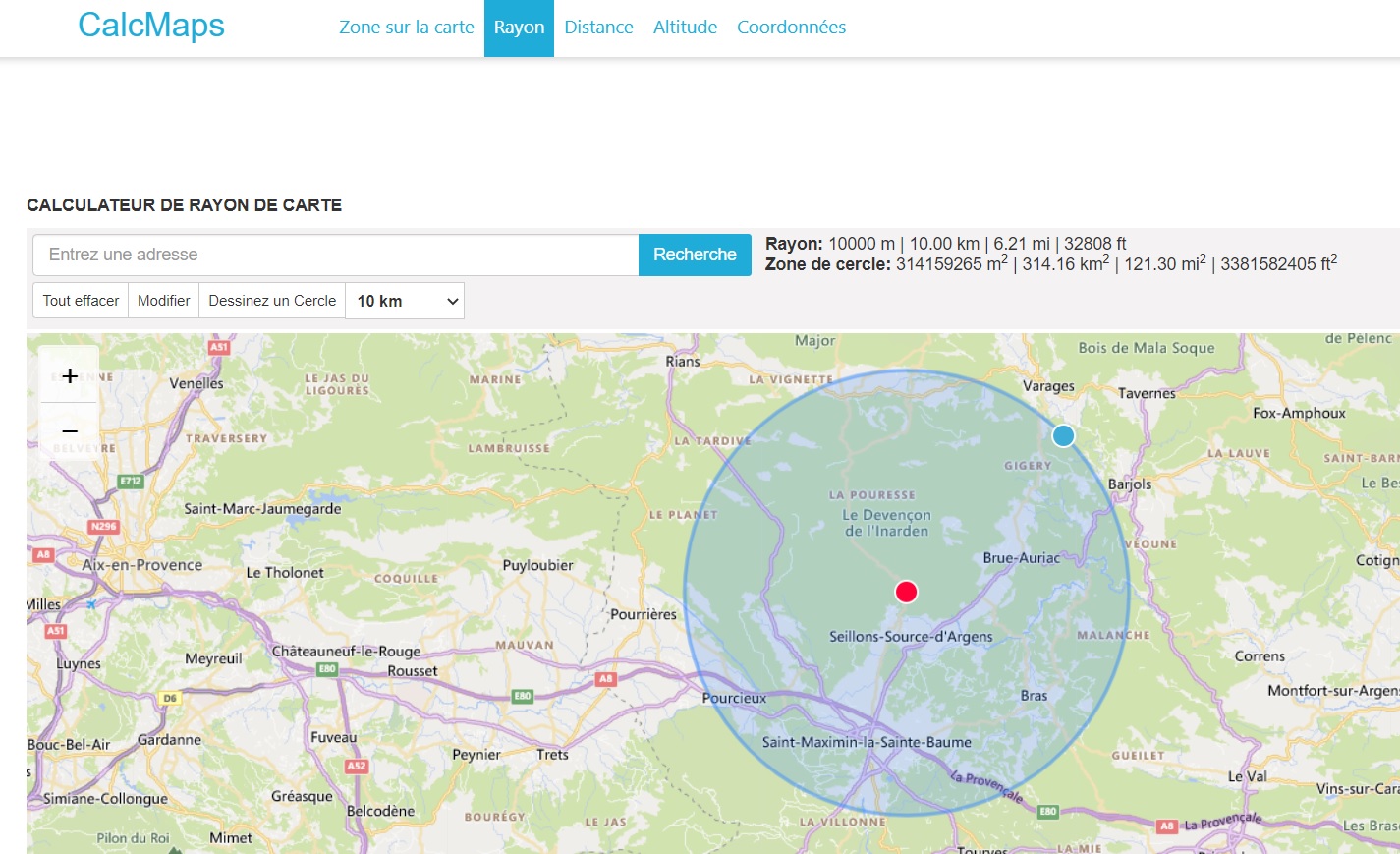Activate Dessinez un Cercle tool
Screen dimensions: 1400x854
[272, 301]
